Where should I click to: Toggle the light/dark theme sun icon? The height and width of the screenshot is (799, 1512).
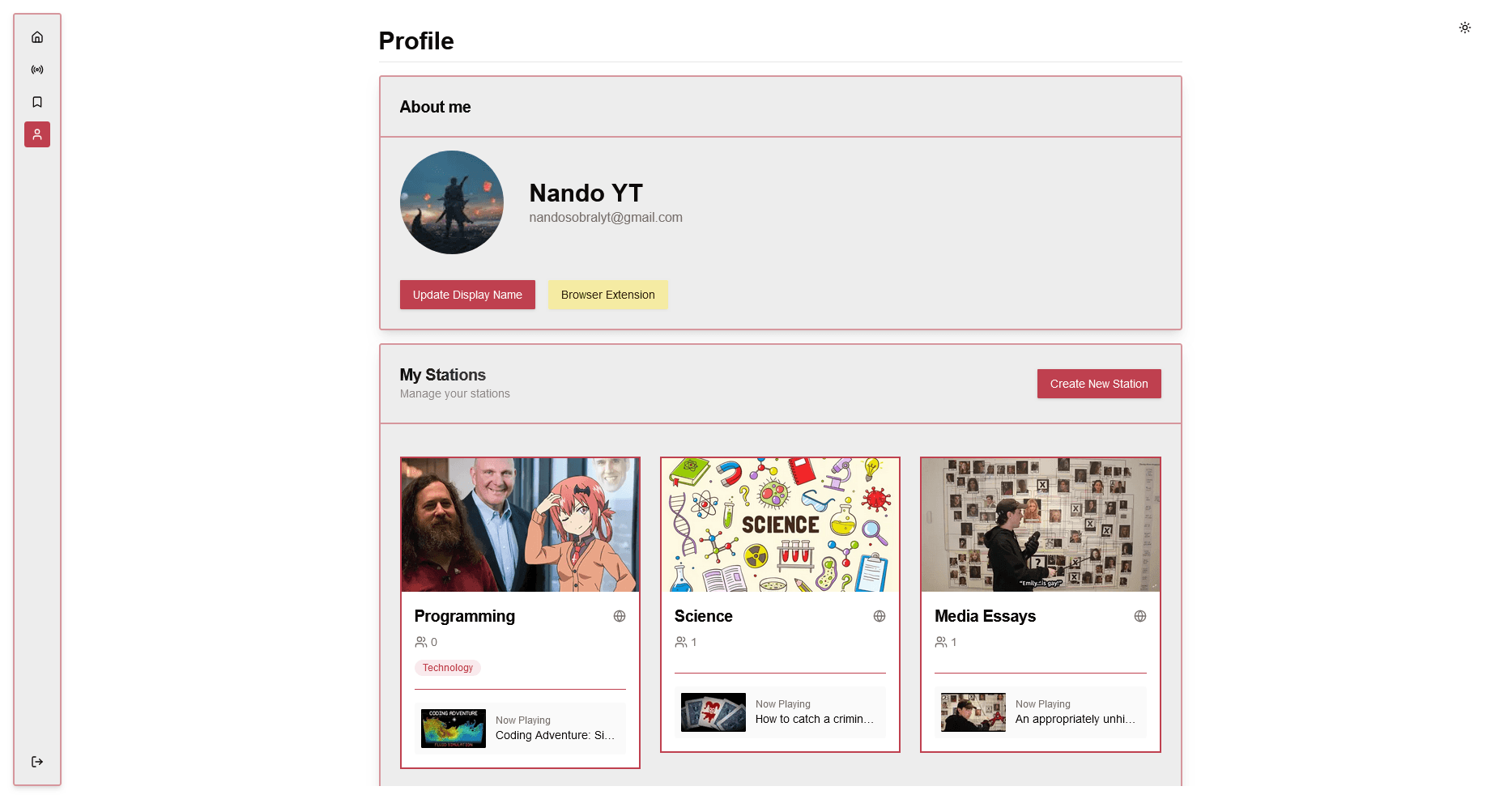[1465, 28]
